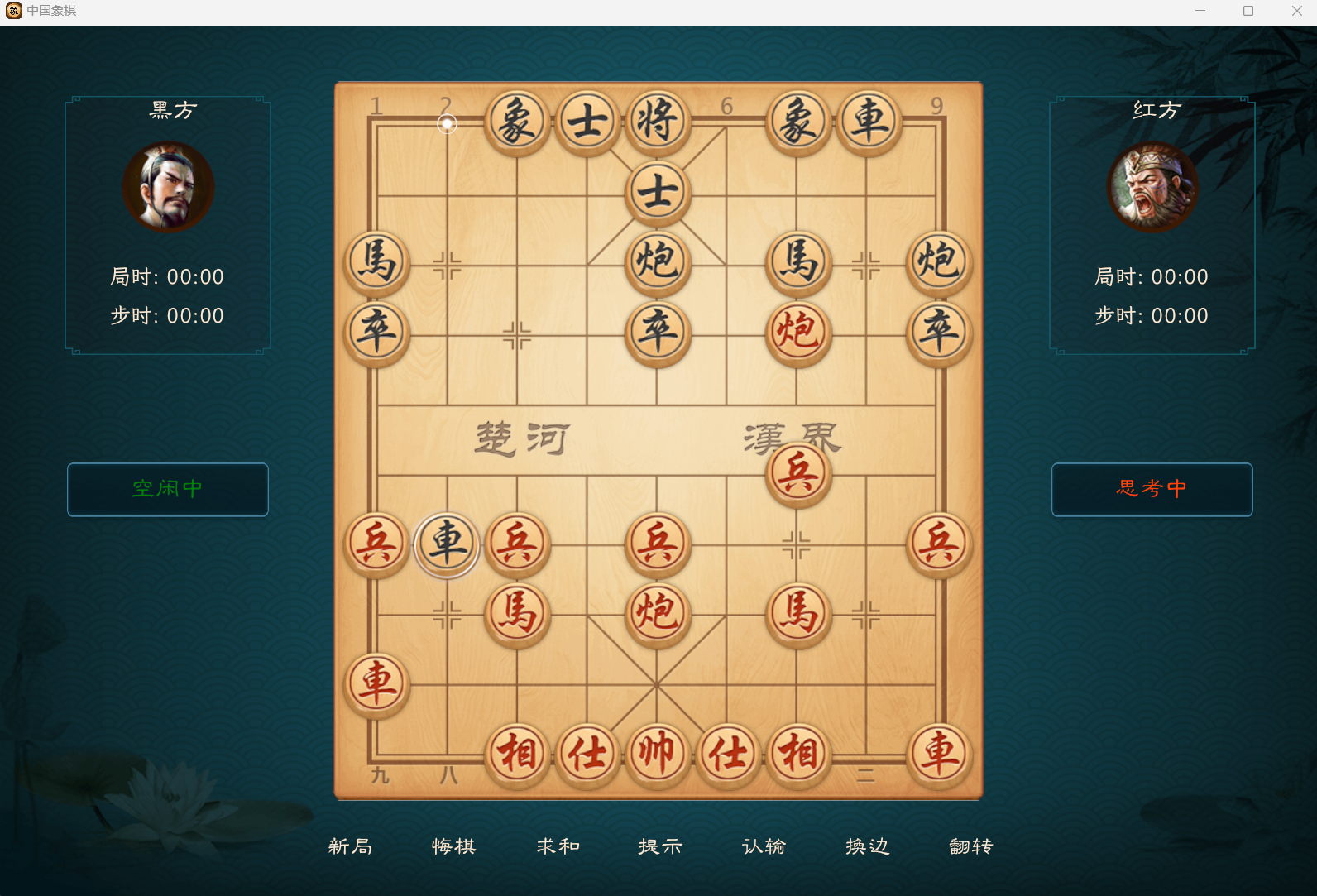Click the last-move marker dot at file 2

(x=447, y=124)
